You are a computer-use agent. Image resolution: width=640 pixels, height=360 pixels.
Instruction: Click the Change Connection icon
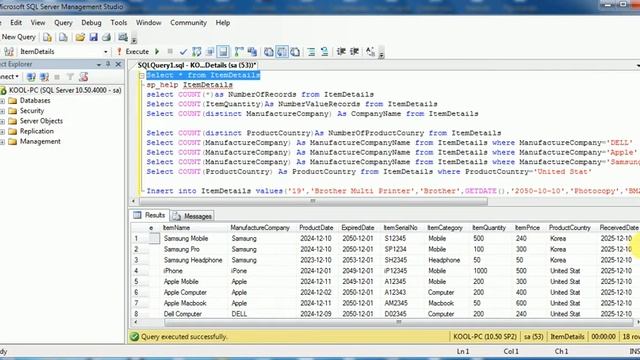tap(9, 52)
